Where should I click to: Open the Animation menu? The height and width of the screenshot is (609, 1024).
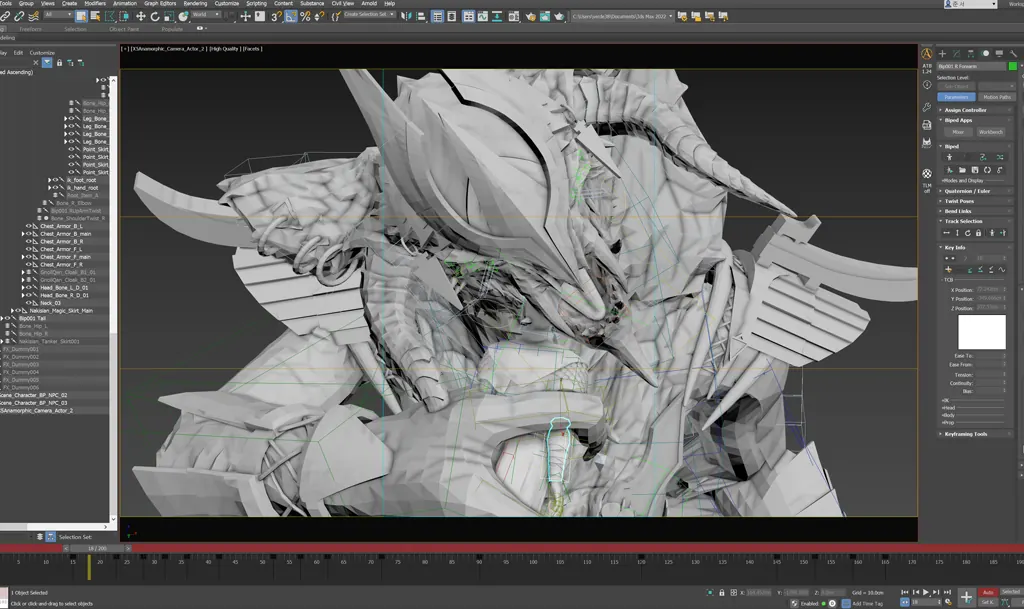(x=125, y=3)
